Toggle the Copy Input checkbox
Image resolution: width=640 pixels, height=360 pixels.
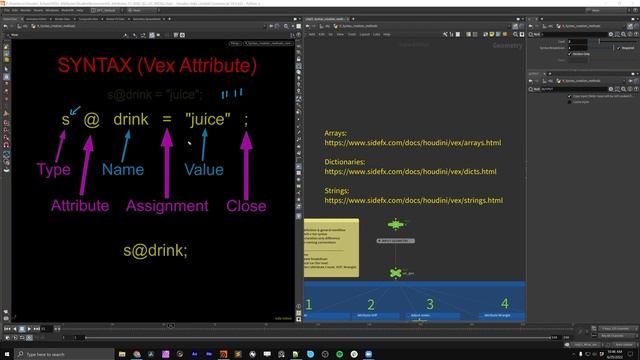569,96
